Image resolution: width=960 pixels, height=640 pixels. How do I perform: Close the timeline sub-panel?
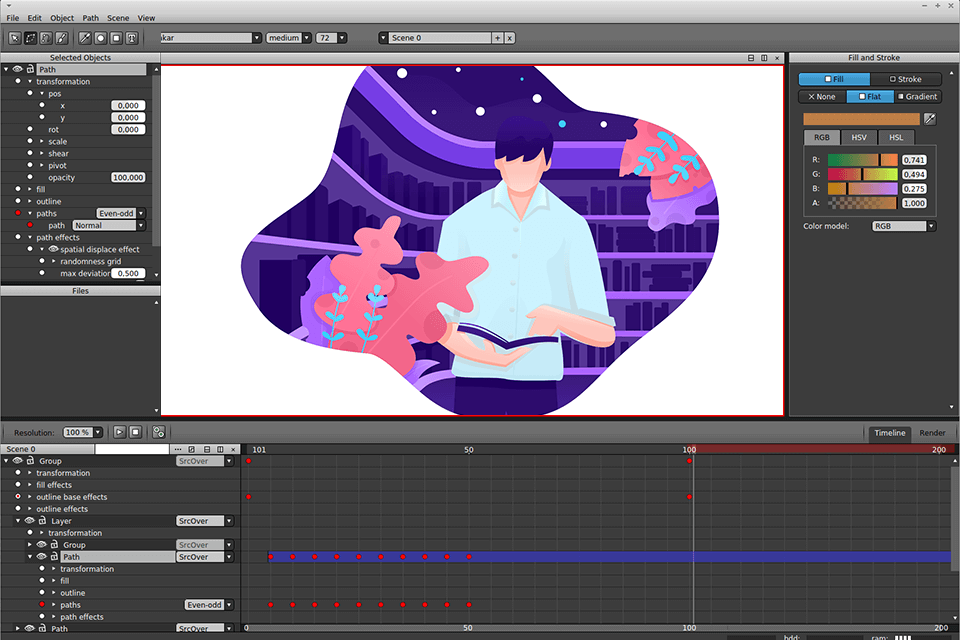(x=233, y=450)
